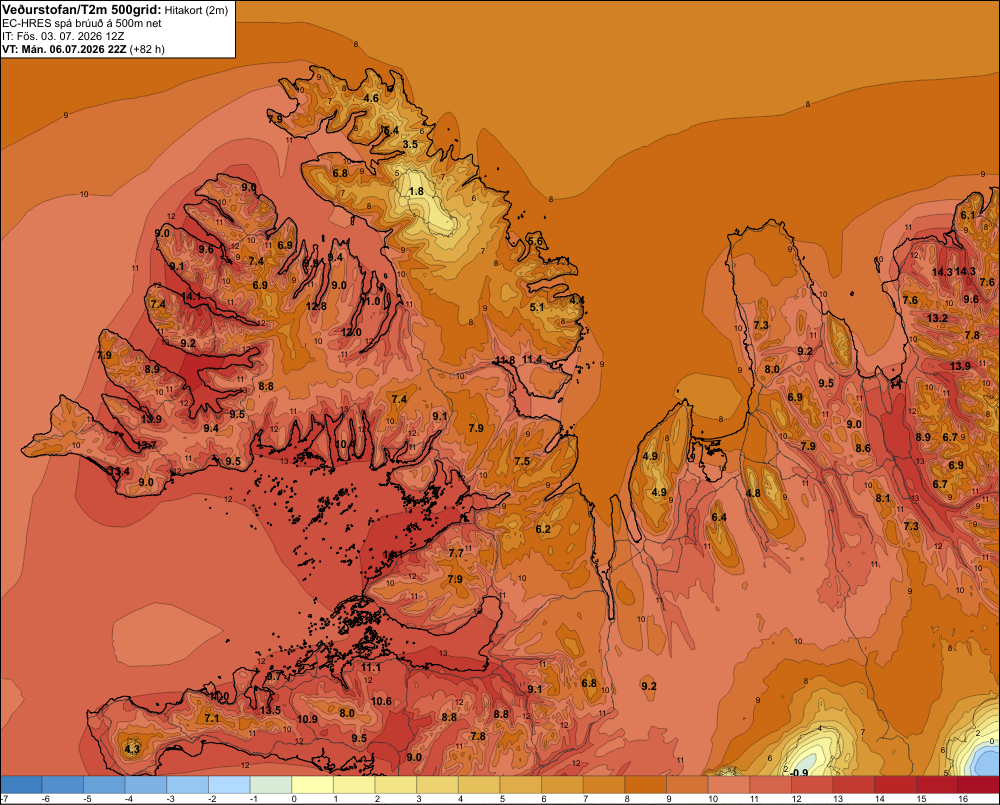Image resolution: width=1000 pixels, height=805 pixels.
Task: Select the blue legend swatch between -7 and -6
Action: pyautogui.click(x=22, y=784)
